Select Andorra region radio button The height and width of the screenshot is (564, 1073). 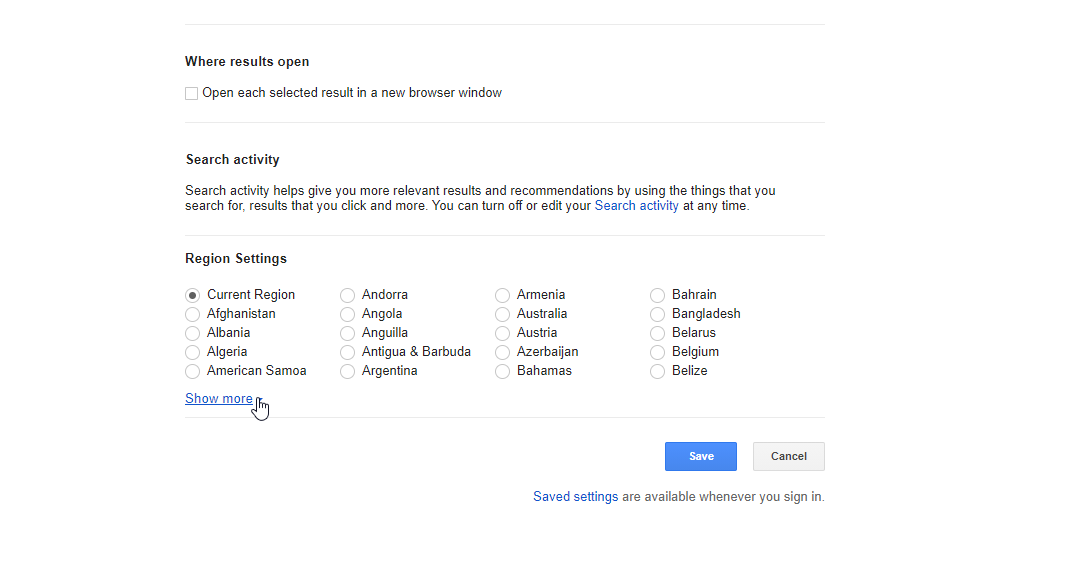click(348, 295)
